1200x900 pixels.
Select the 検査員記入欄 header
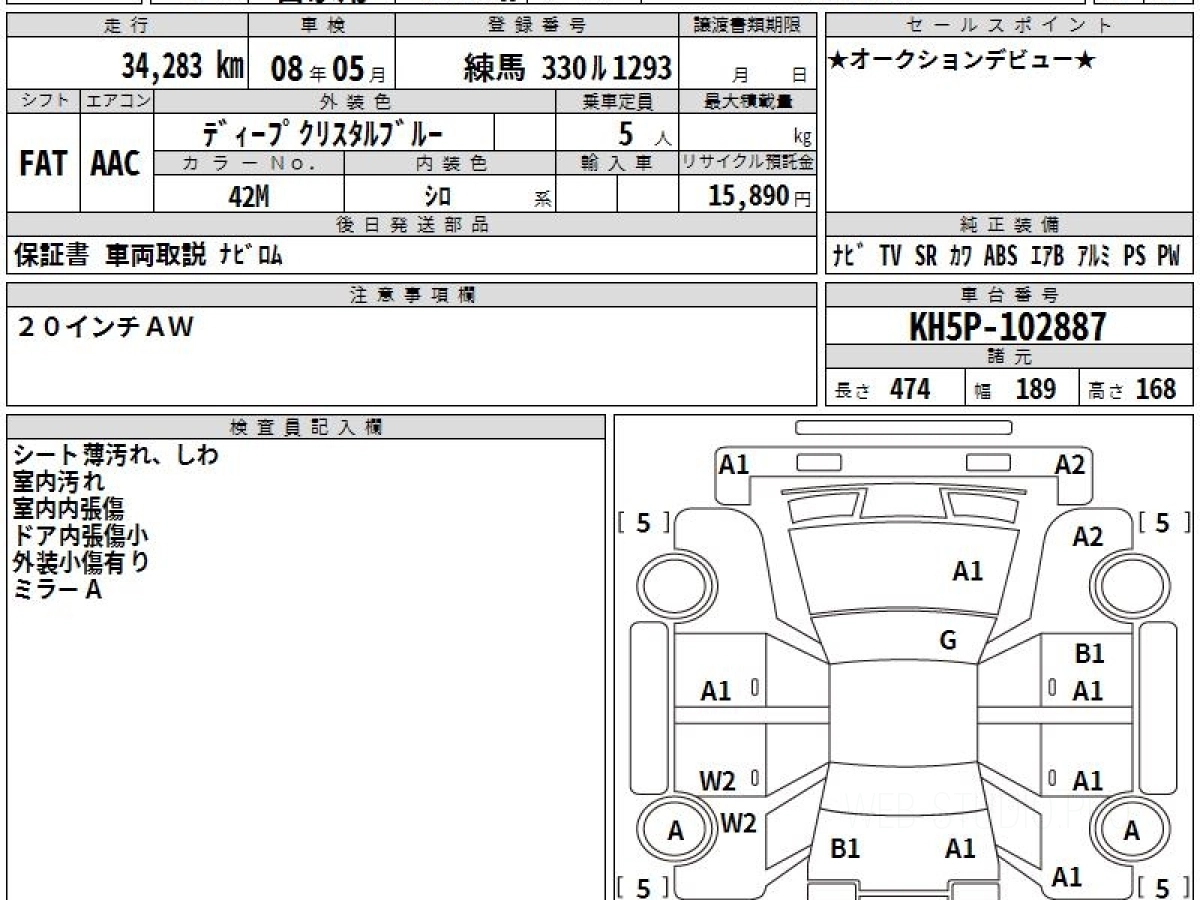pyautogui.click(x=306, y=427)
